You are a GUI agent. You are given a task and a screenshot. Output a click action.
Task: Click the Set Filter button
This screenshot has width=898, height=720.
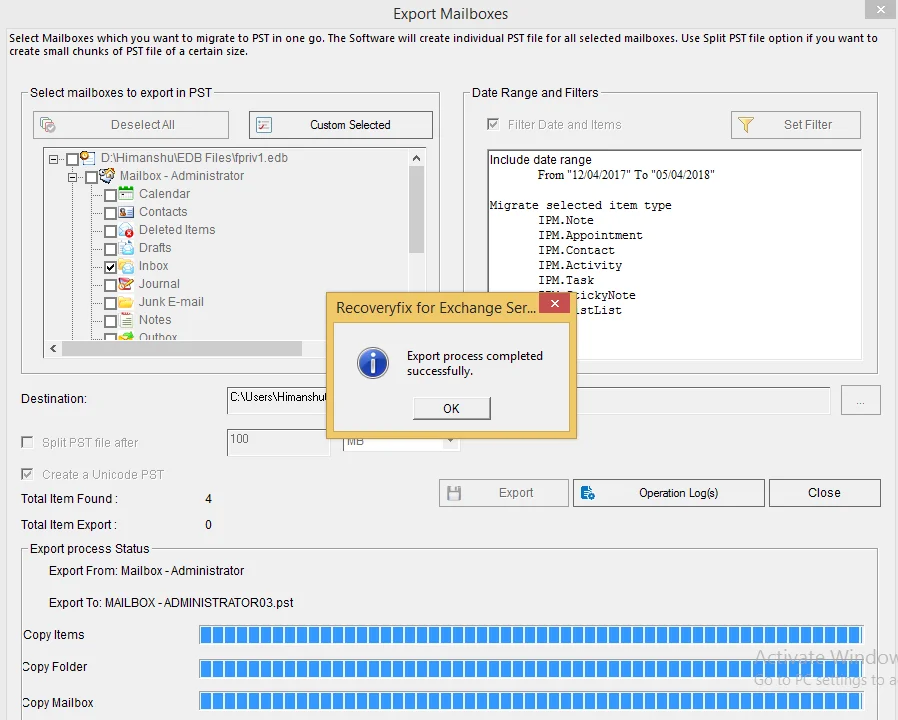(x=795, y=125)
